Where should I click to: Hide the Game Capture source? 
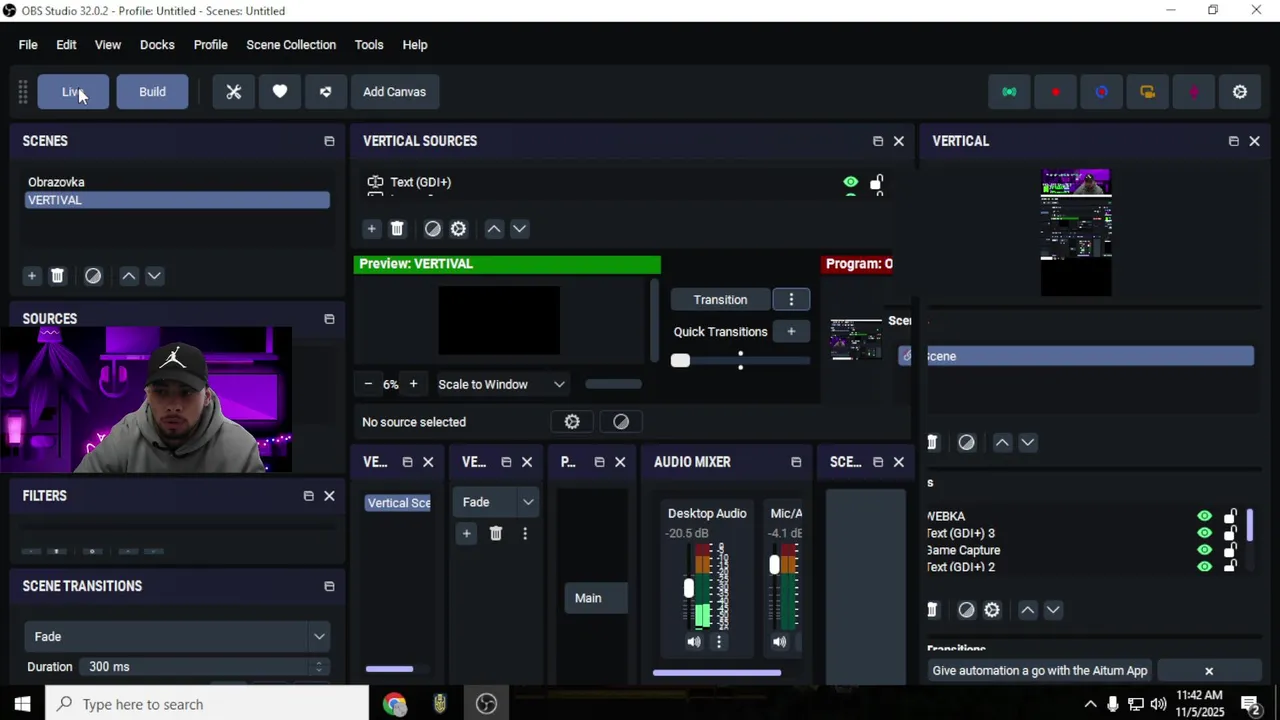pos(1204,550)
